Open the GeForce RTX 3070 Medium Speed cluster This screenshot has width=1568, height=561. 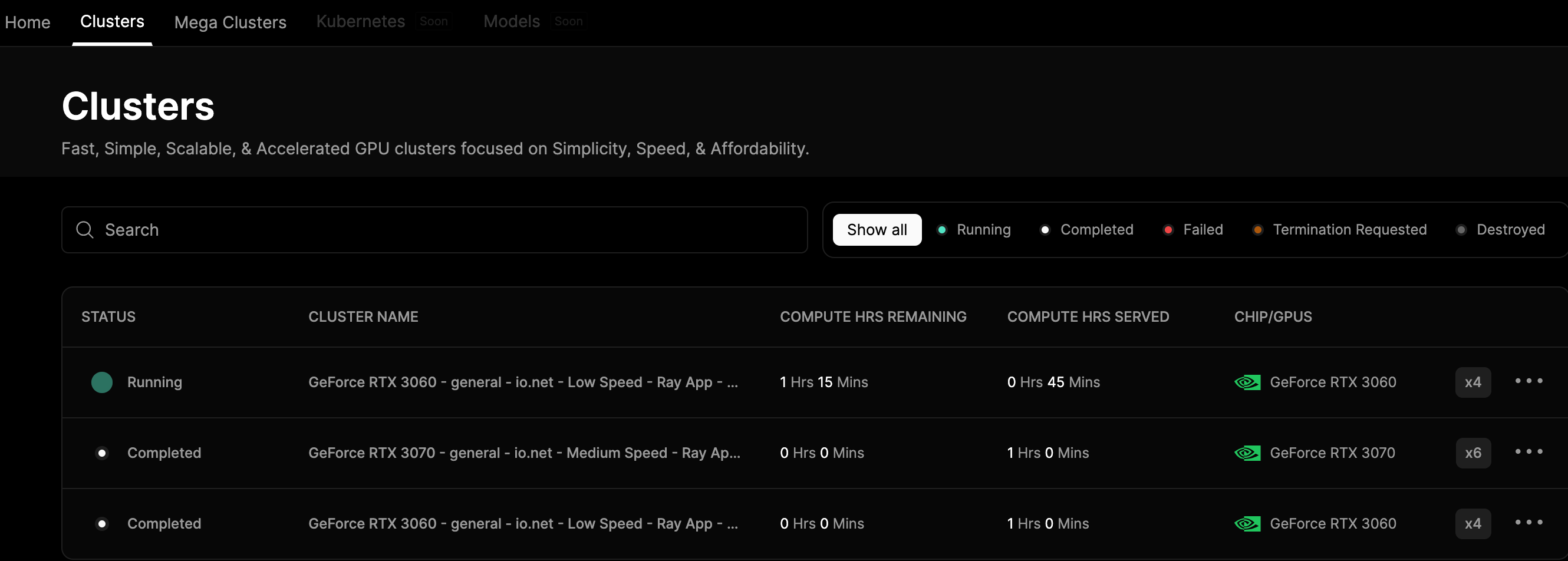coord(524,453)
